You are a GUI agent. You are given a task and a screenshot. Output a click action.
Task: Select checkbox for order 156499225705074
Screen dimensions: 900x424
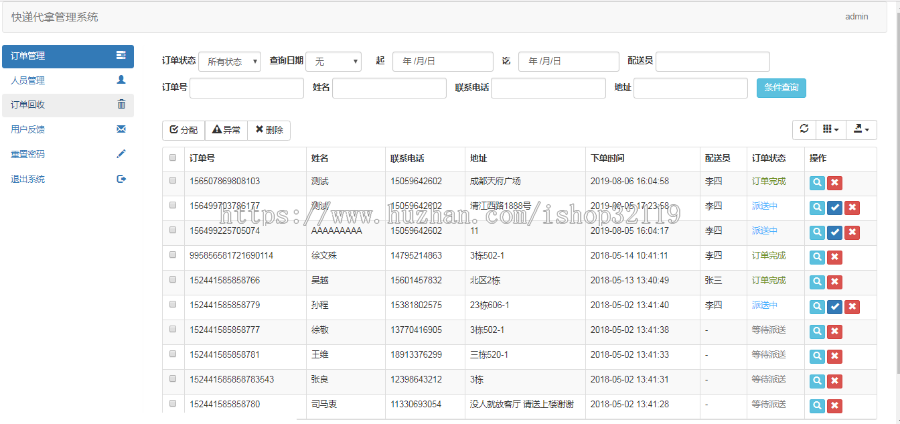pyautogui.click(x=173, y=229)
